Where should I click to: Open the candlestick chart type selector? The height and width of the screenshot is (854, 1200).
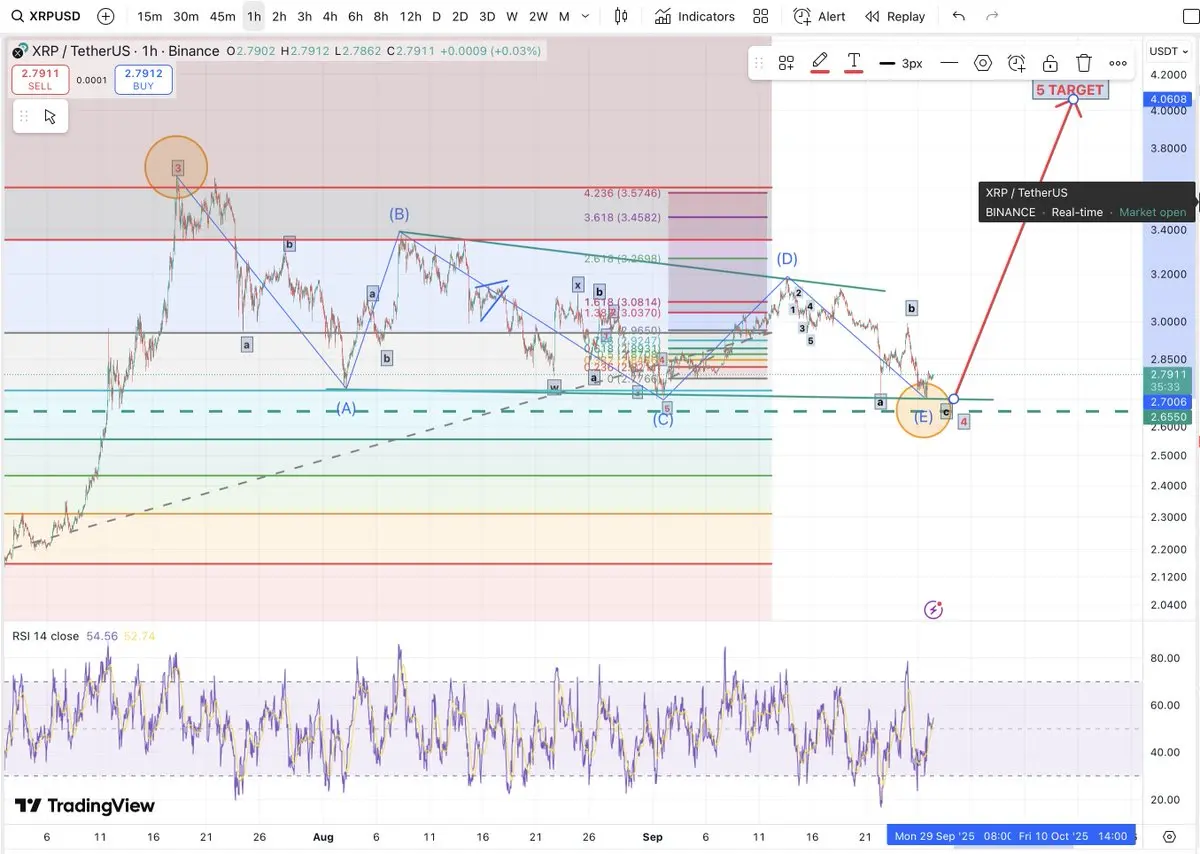pos(621,16)
